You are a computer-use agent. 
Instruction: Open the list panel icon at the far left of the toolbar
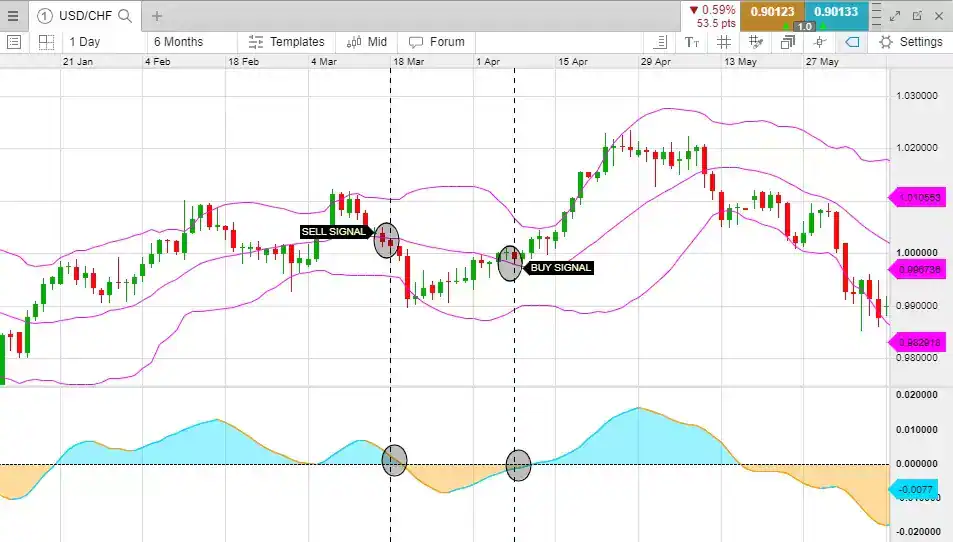click(14, 42)
